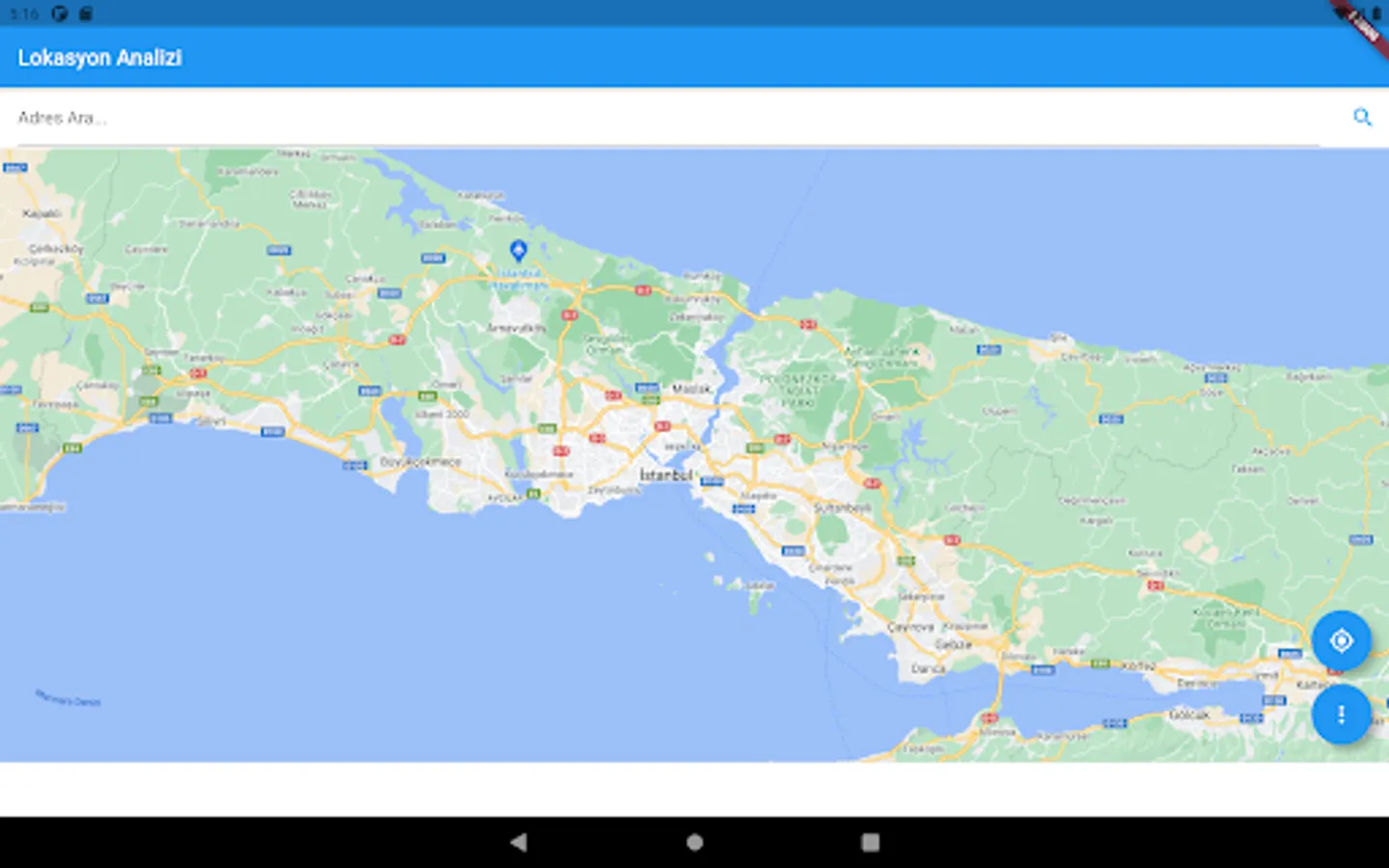Click the 'Lokasyon Analizi' app title
This screenshot has height=868, width=1389.
pos(100,58)
